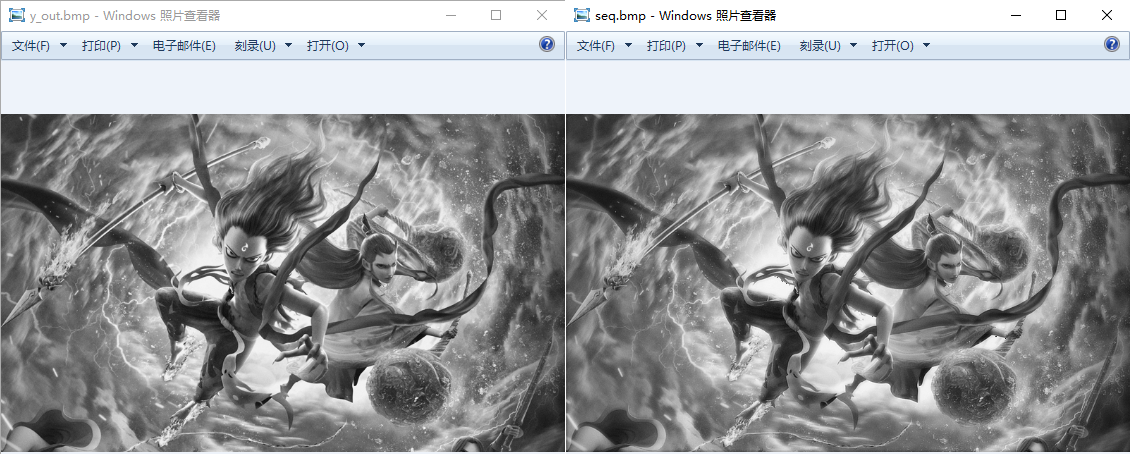
Task: Close the y_out.bmp window
Action: [x=542, y=15]
